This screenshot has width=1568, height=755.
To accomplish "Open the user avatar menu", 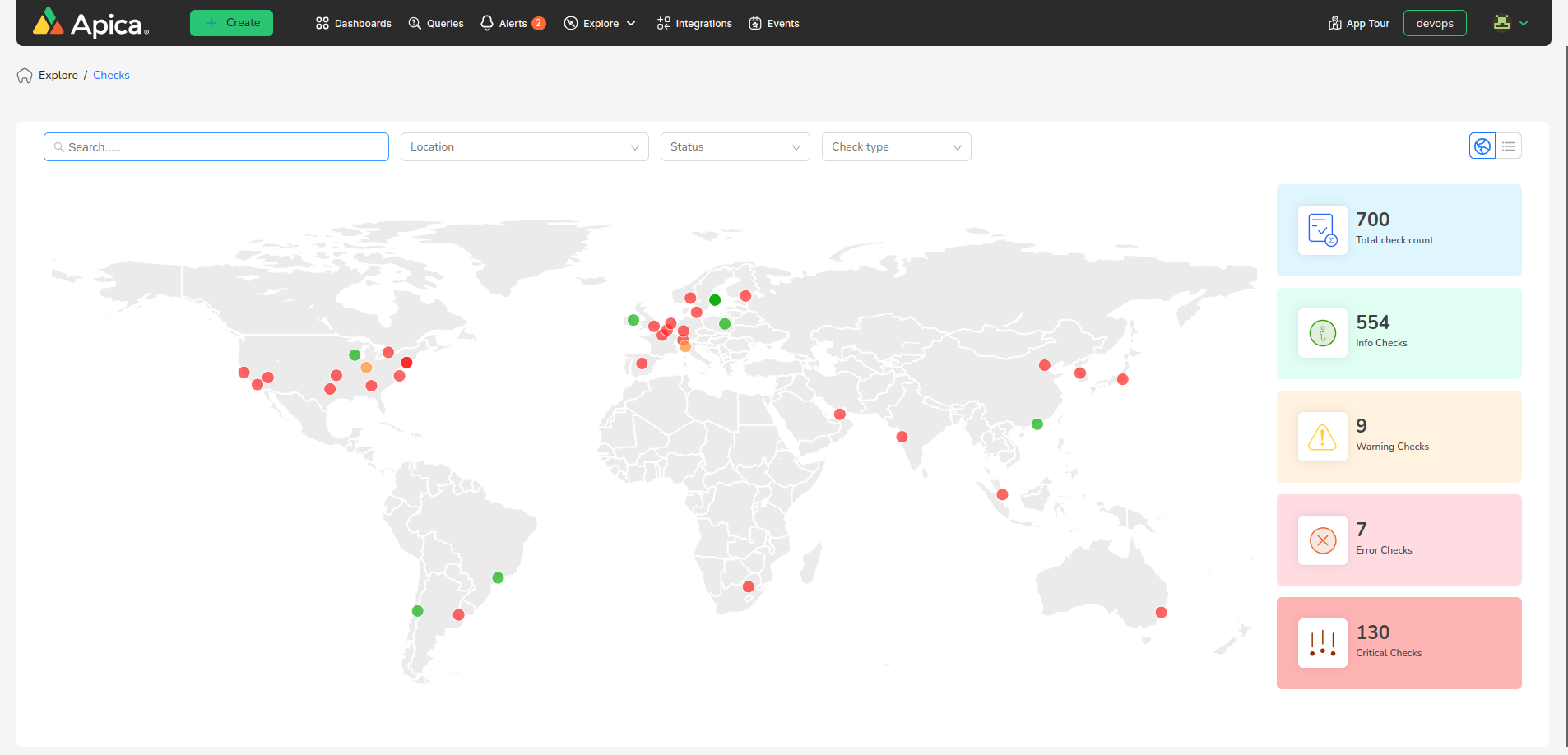I will pyautogui.click(x=1510, y=23).
